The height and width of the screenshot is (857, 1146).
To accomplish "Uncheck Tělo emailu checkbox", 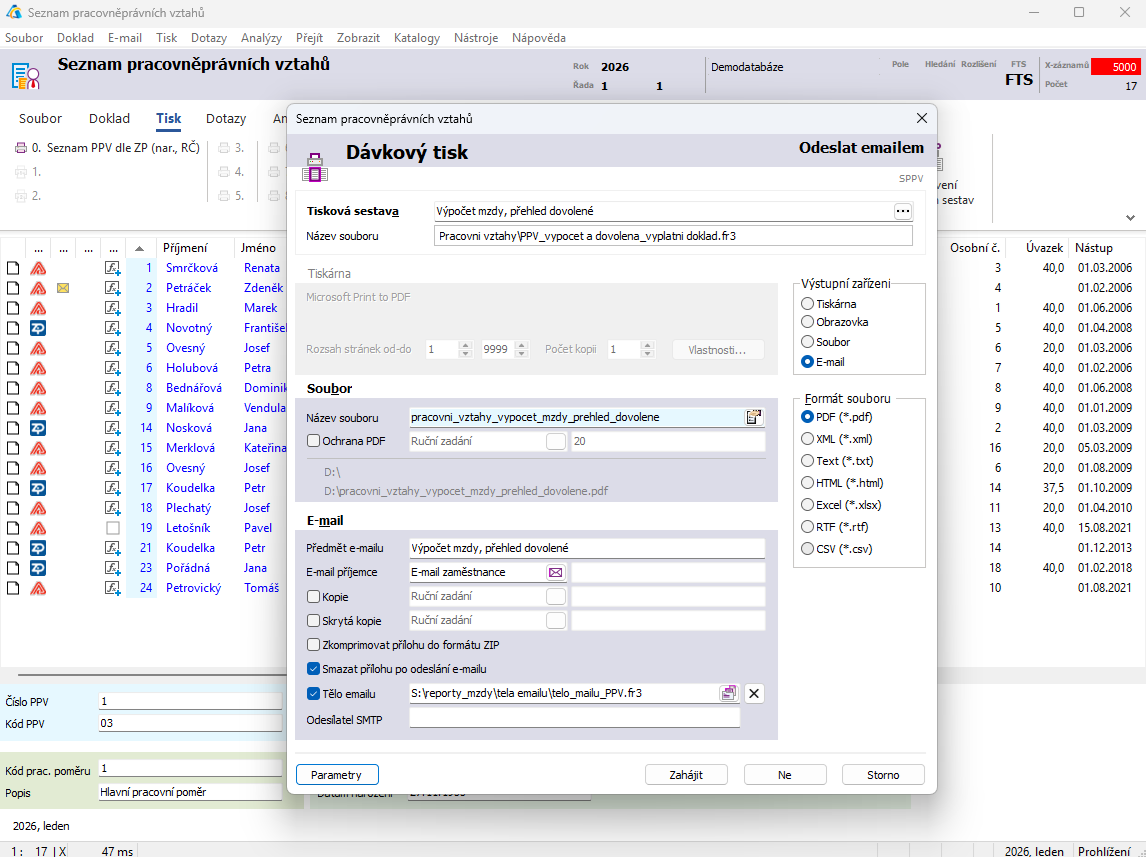I will (x=314, y=693).
